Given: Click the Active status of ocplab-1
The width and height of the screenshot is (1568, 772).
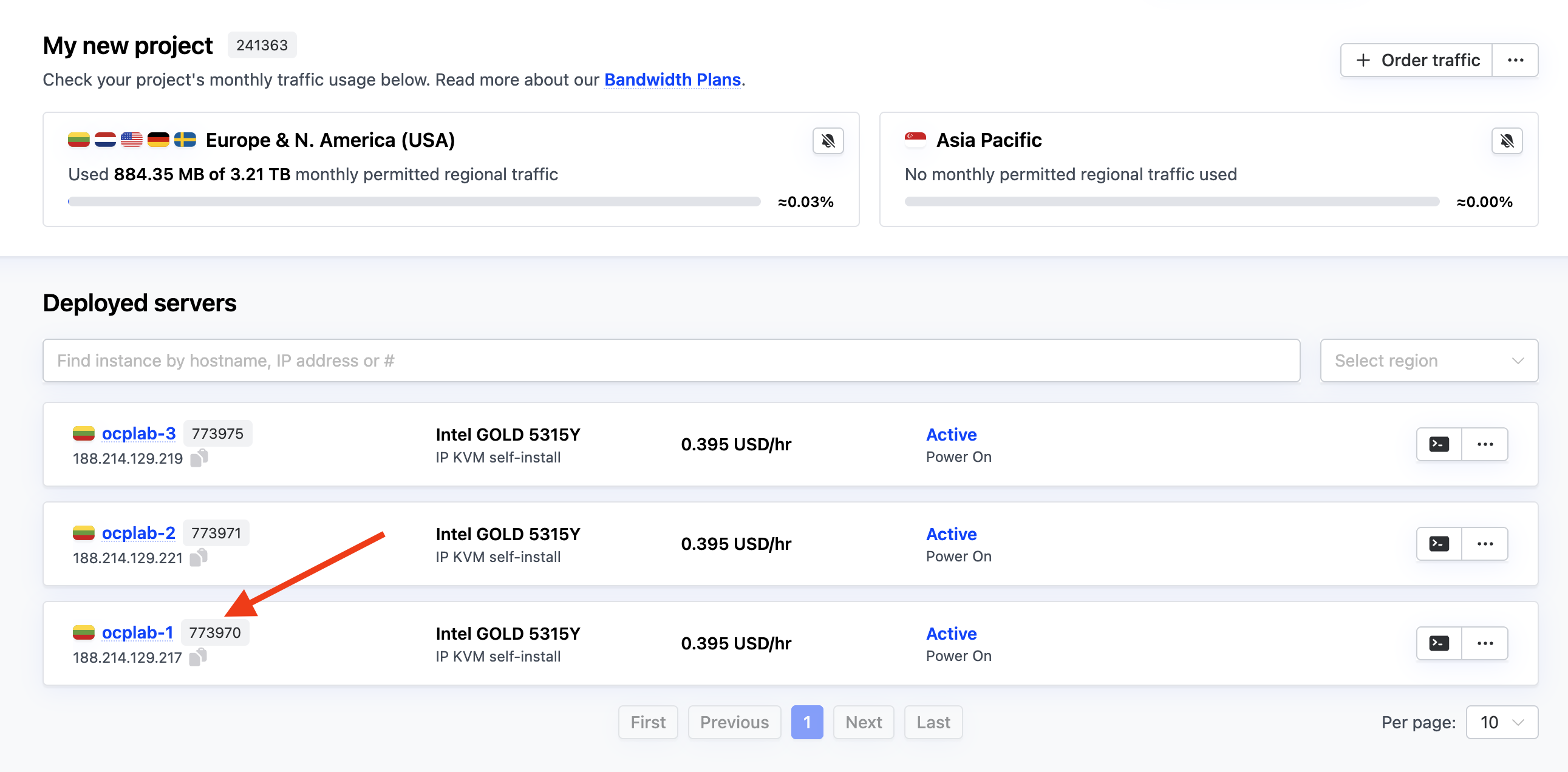Looking at the screenshot, I should tap(951, 633).
